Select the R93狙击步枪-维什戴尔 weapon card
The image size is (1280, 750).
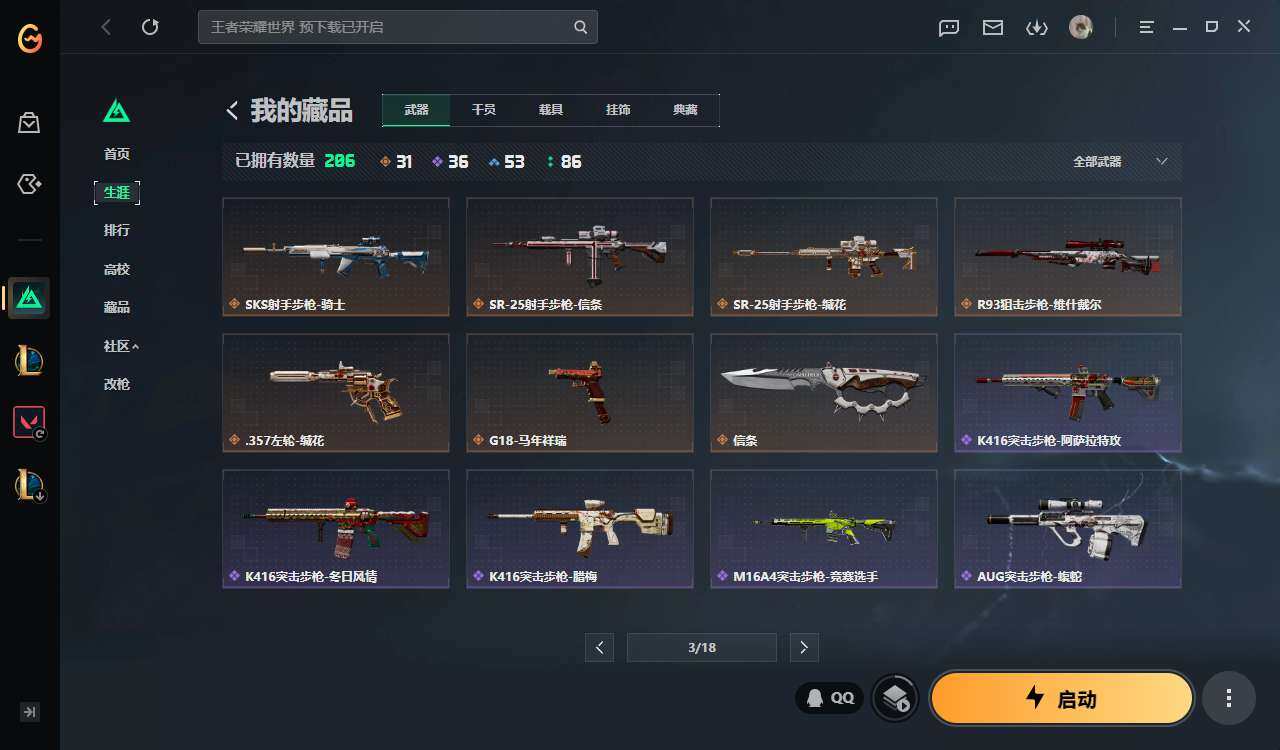(x=1068, y=257)
